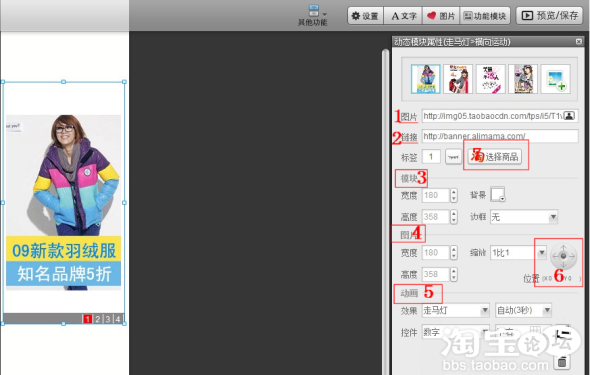This screenshot has height=375, width=590.
Task: Click the person icon in 图片 URL field
Action: 569,116
